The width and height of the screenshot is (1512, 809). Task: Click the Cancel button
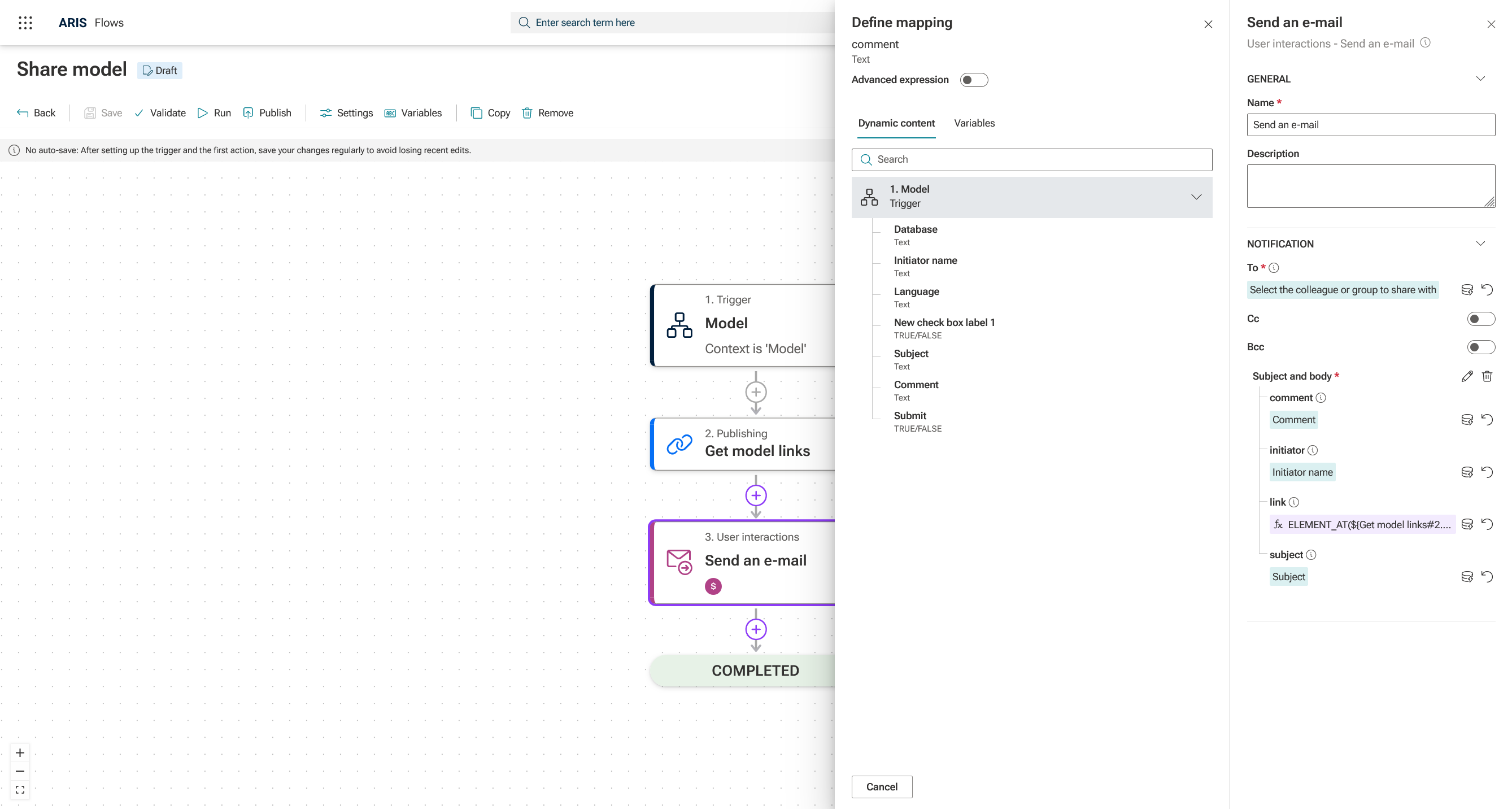click(881, 787)
